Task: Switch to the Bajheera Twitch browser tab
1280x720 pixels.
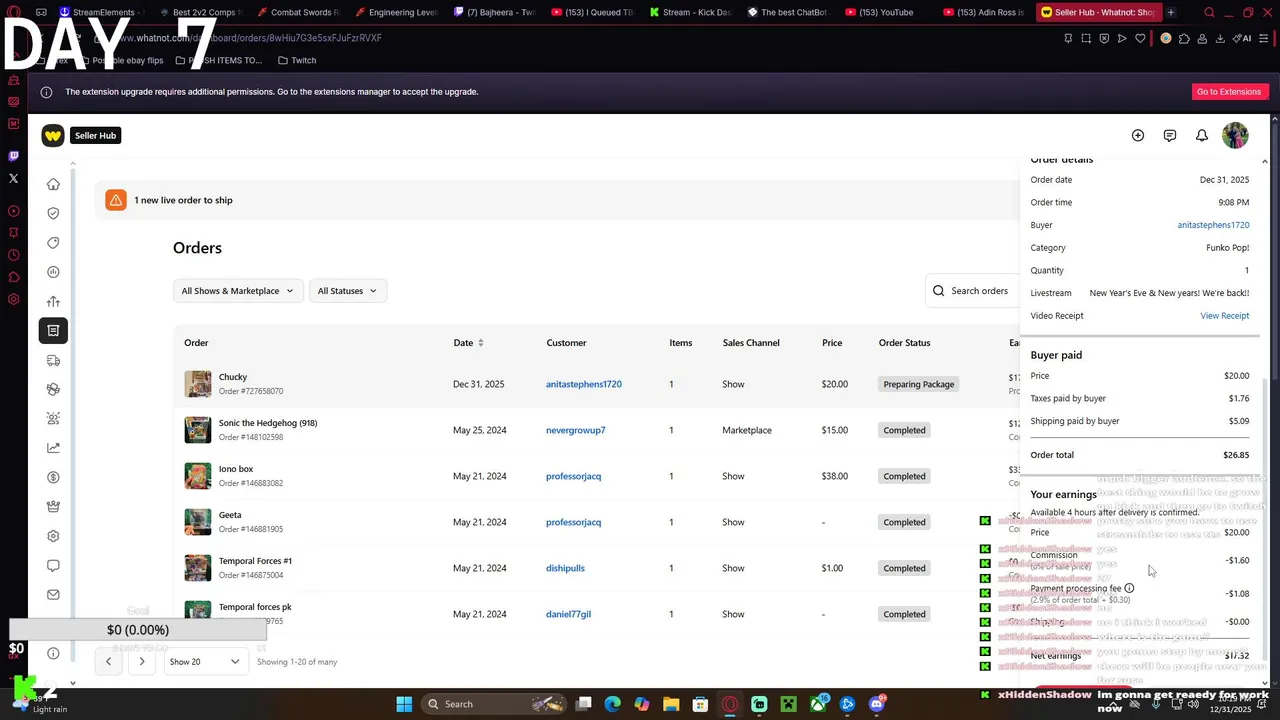Action: [x=494, y=12]
